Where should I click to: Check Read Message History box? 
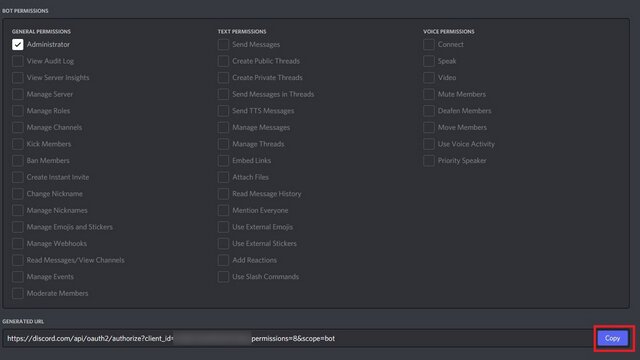[x=223, y=194]
